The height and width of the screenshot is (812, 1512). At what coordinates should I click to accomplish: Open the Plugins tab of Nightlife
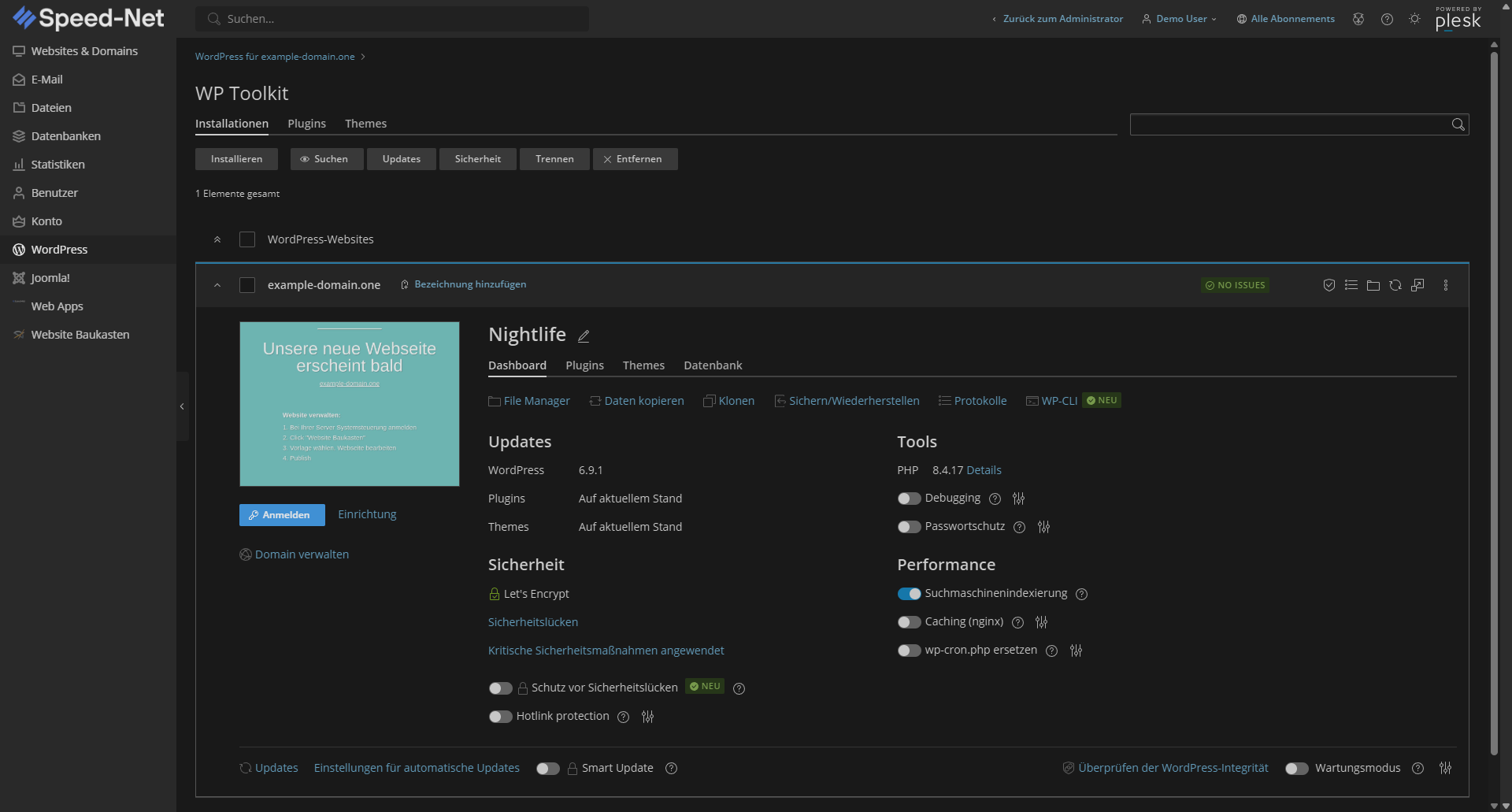tap(584, 365)
